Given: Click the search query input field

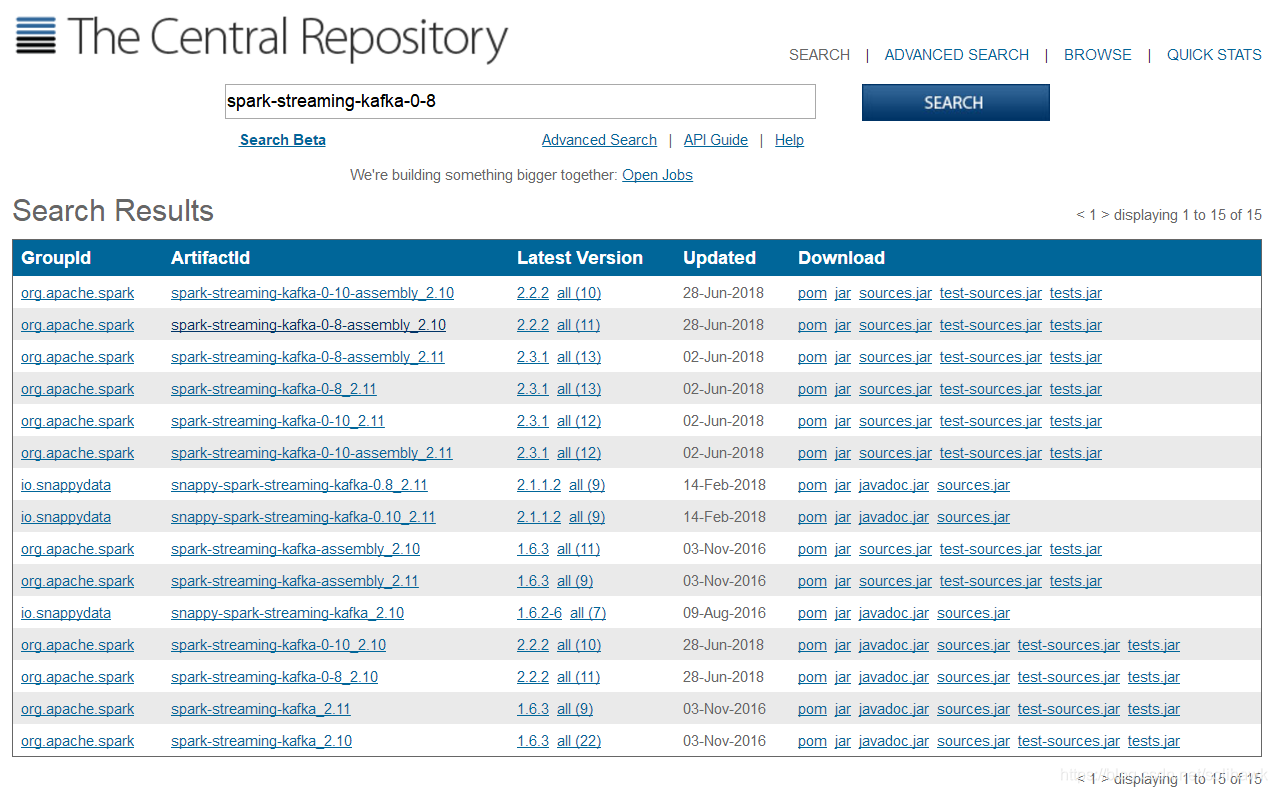Looking at the screenshot, I should pyautogui.click(x=520, y=102).
